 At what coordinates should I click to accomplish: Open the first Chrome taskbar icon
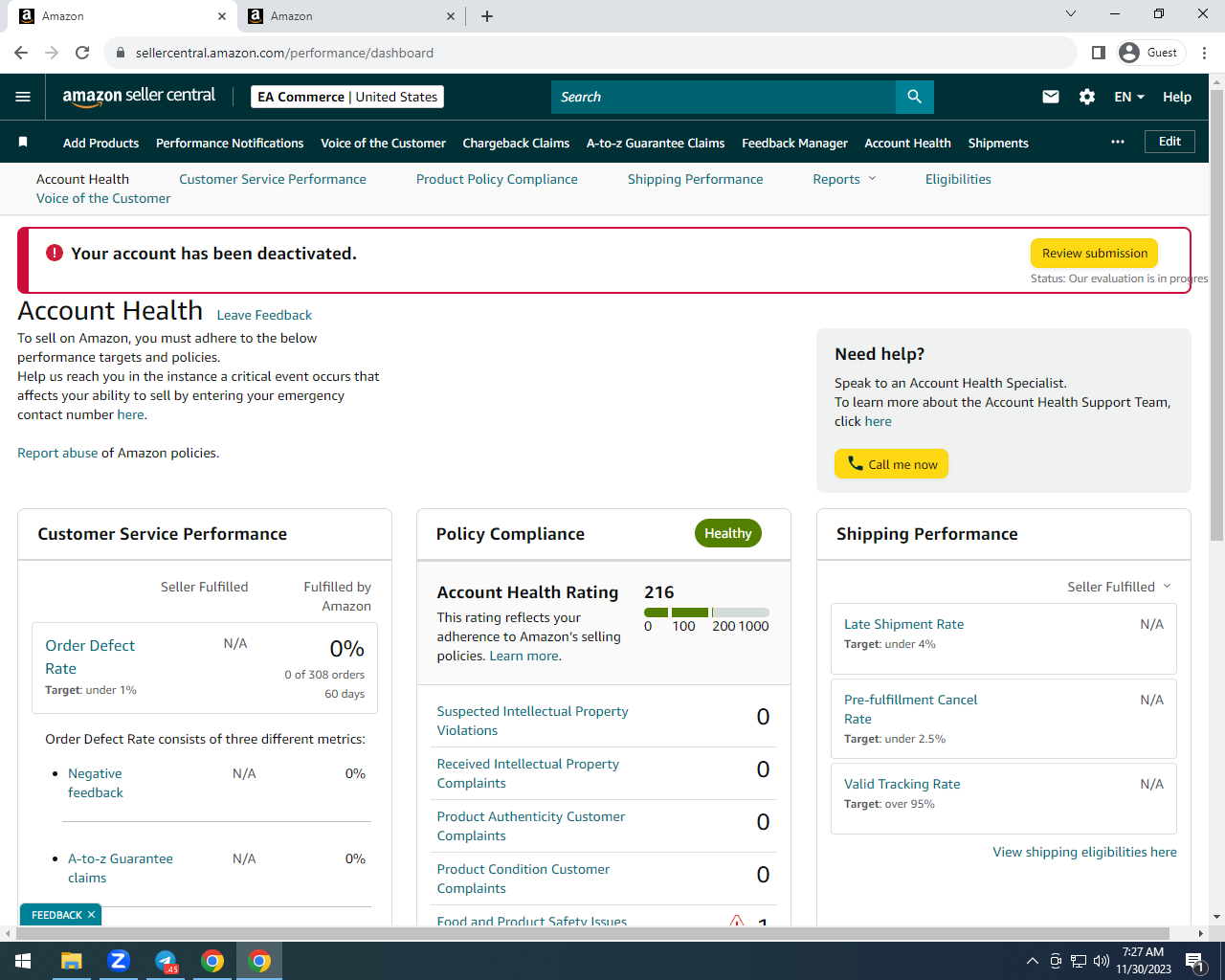[x=212, y=961]
